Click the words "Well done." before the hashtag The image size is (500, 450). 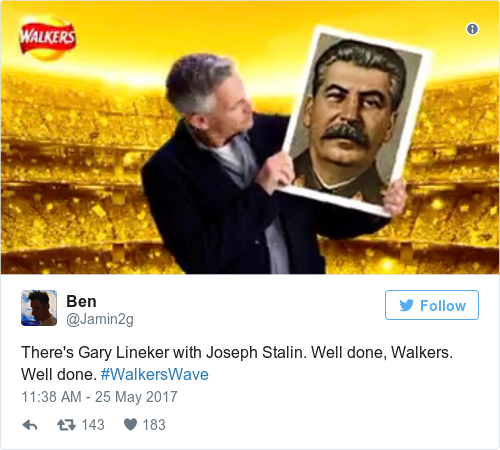pyautogui.click(x=59, y=374)
